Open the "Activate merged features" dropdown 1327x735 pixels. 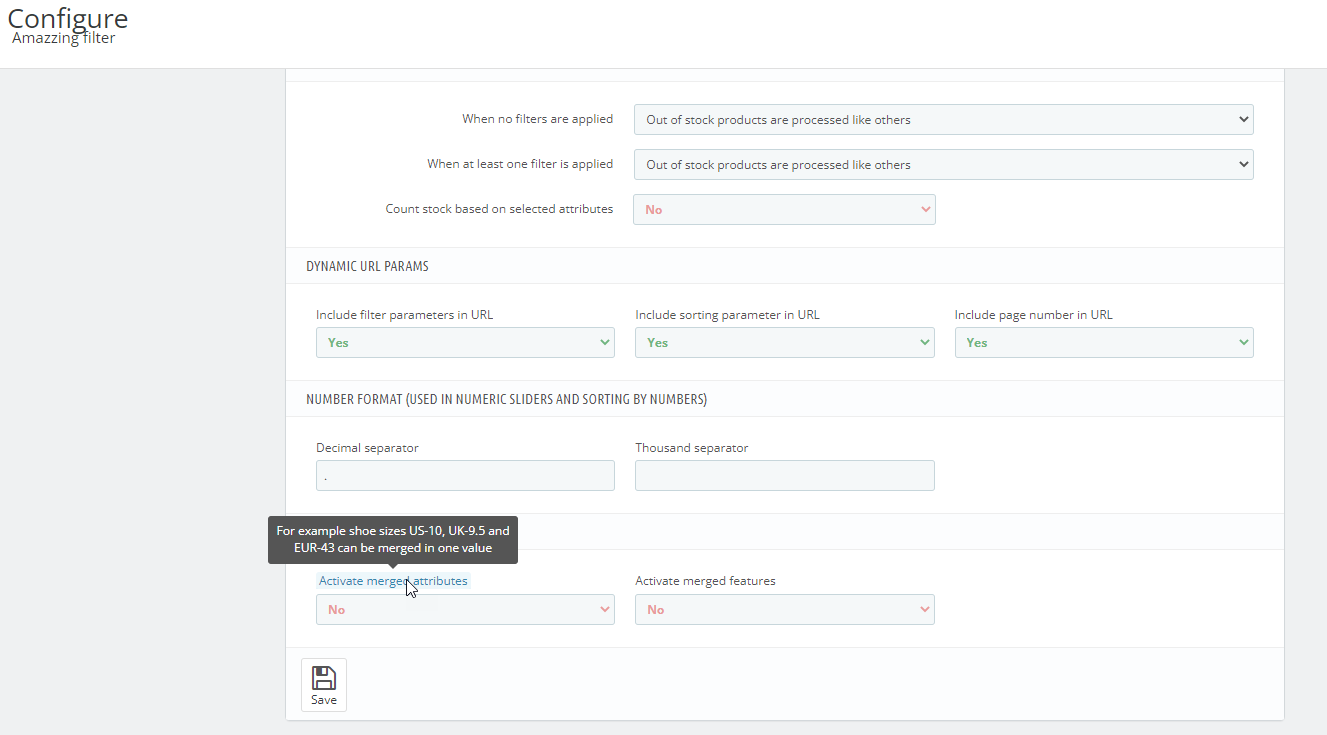tap(784, 610)
